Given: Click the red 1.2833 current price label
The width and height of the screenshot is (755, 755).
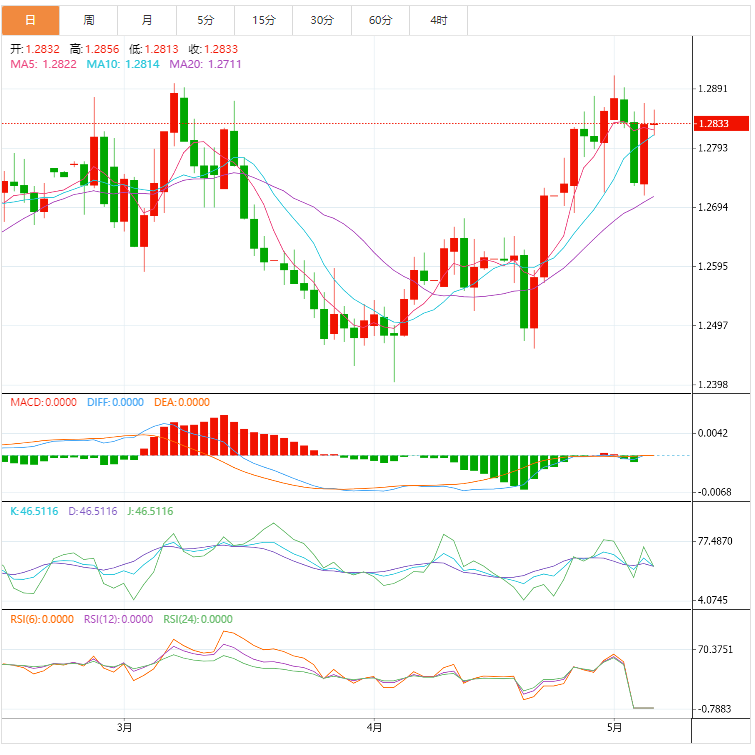Looking at the screenshot, I should pos(721,123).
